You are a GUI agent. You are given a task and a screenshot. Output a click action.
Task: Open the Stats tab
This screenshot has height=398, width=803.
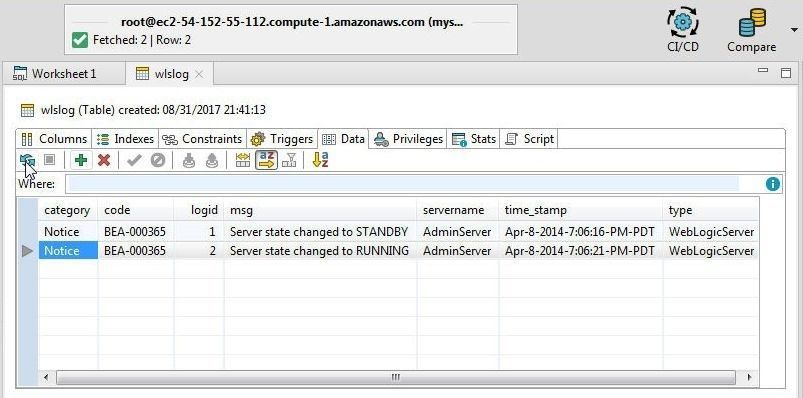(x=474, y=139)
